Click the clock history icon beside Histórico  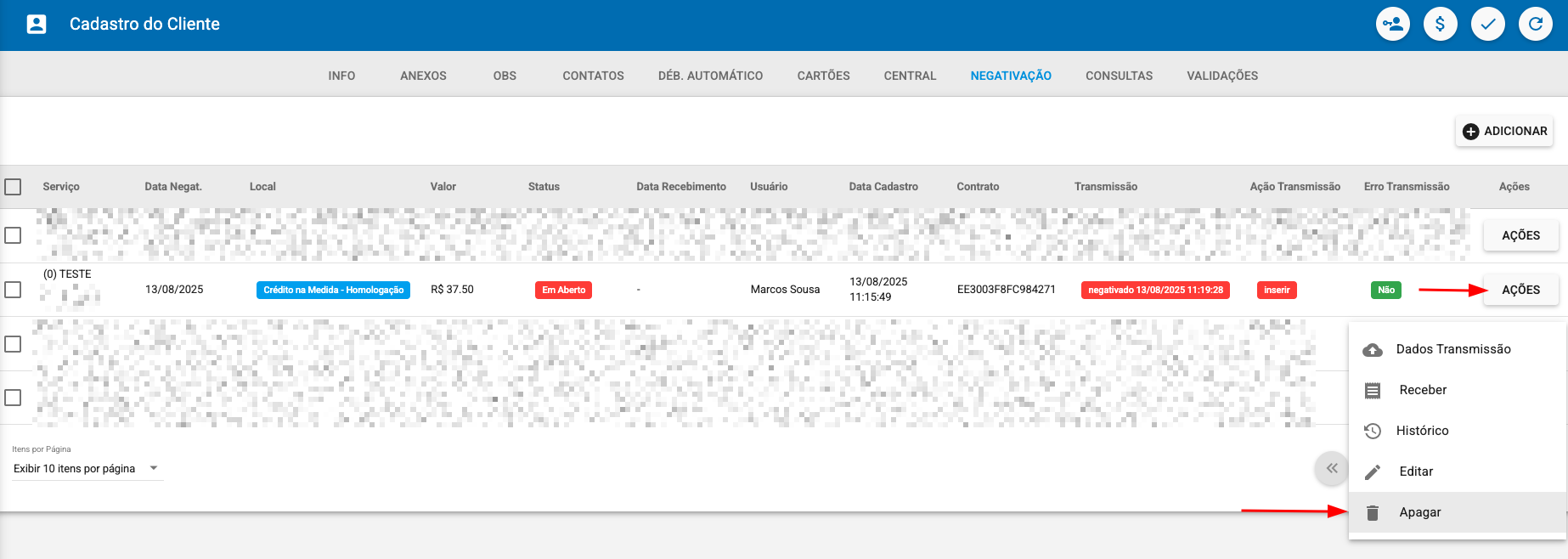(x=1373, y=431)
